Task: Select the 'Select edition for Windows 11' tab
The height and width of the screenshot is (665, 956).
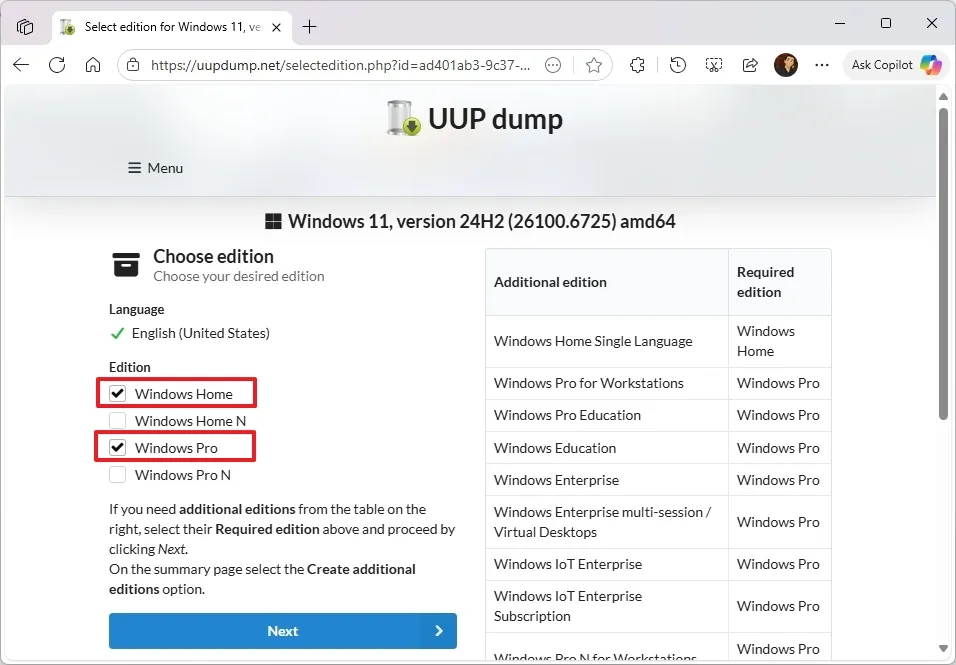Action: (160, 27)
